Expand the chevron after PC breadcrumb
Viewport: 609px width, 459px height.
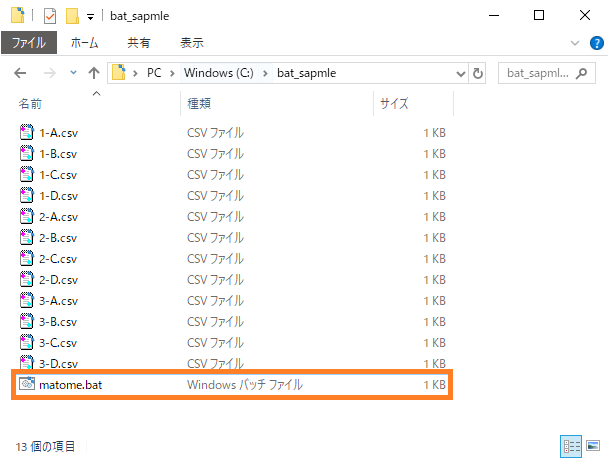pos(172,73)
